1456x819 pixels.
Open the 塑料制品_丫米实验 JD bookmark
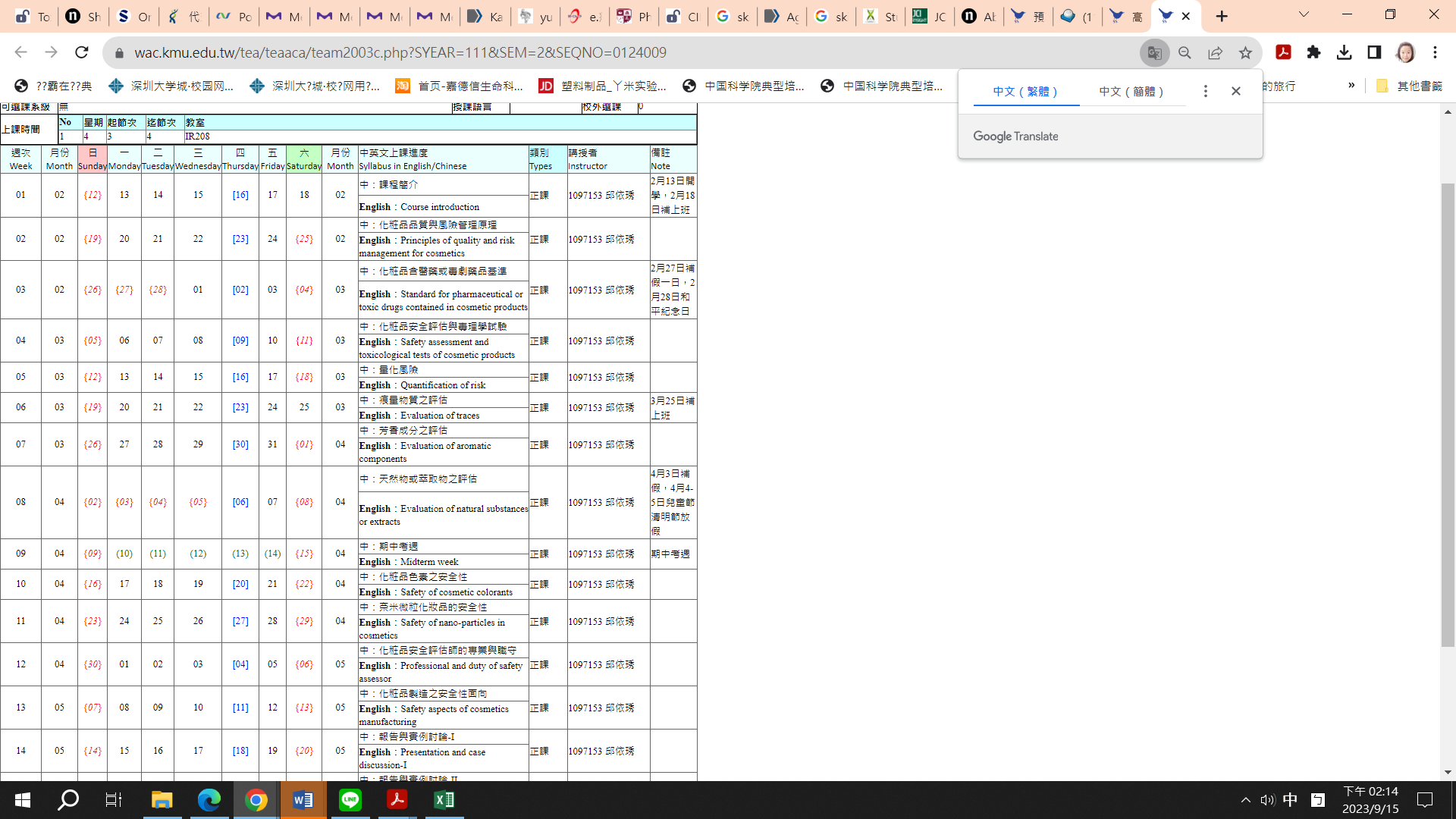603,86
